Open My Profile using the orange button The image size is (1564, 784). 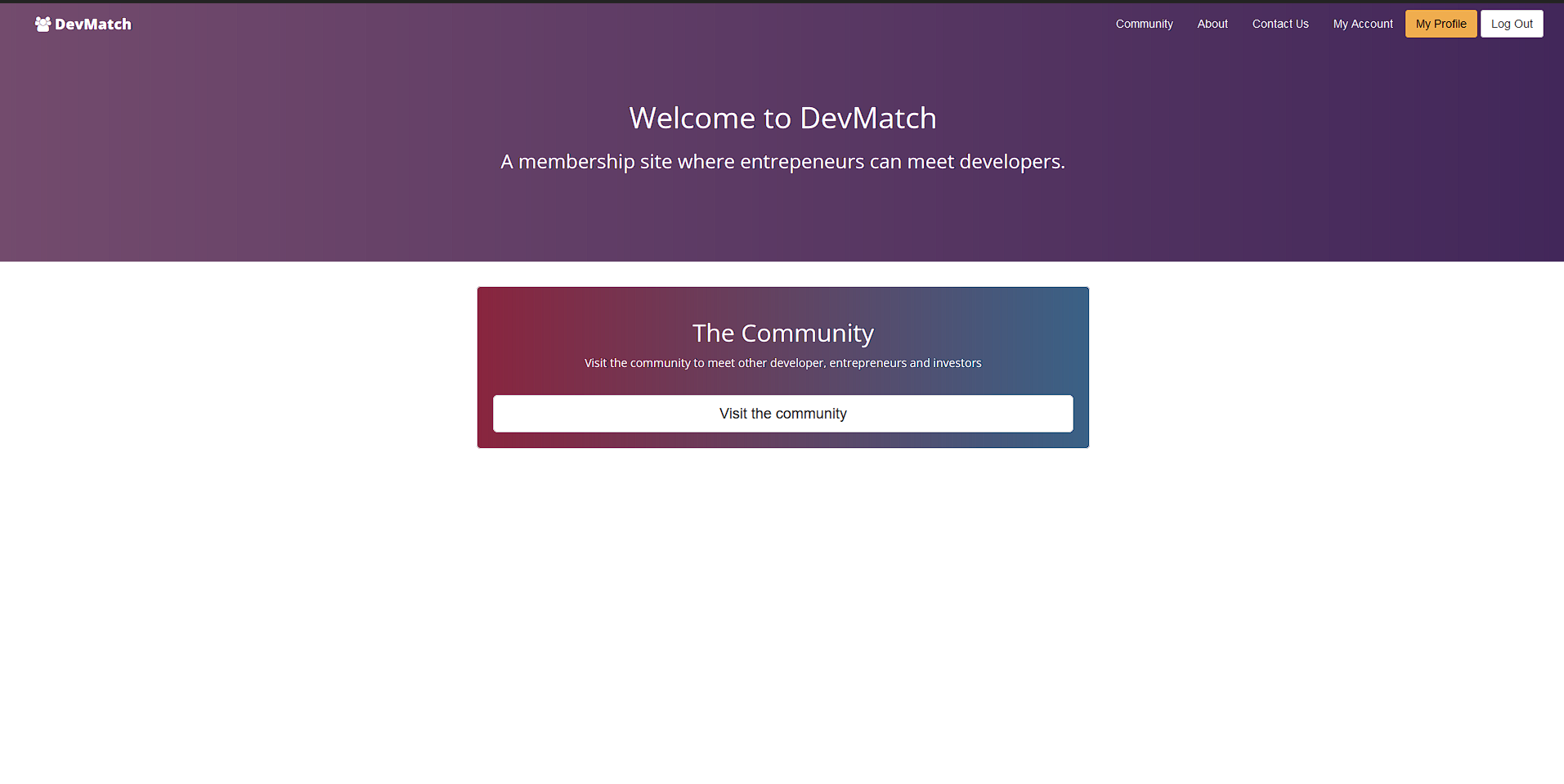tap(1440, 24)
